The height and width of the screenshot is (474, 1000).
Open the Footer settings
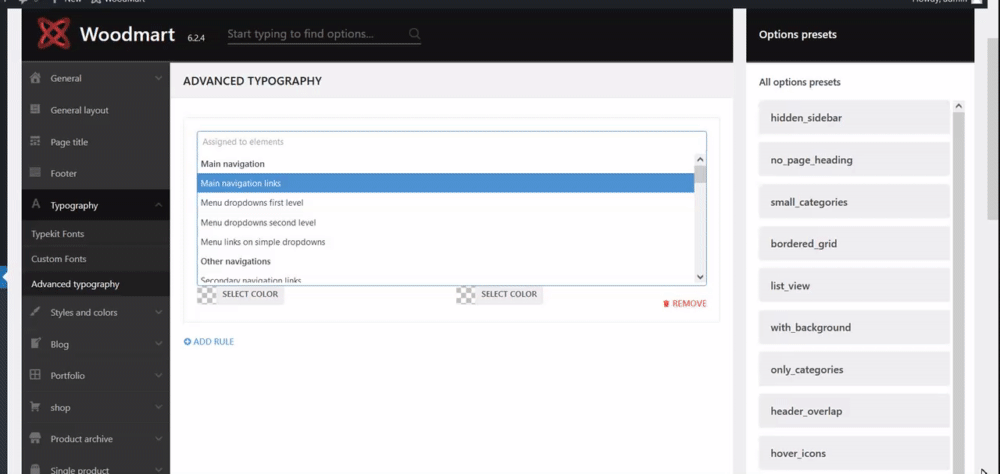pyautogui.click(x=96, y=173)
